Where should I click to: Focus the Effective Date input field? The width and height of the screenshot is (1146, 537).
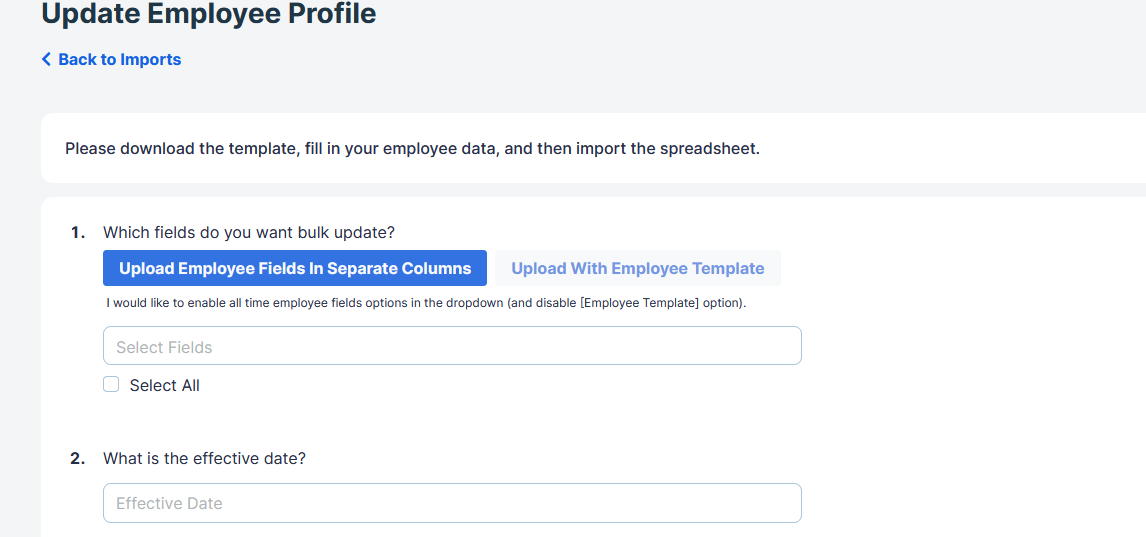[x=452, y=503]
